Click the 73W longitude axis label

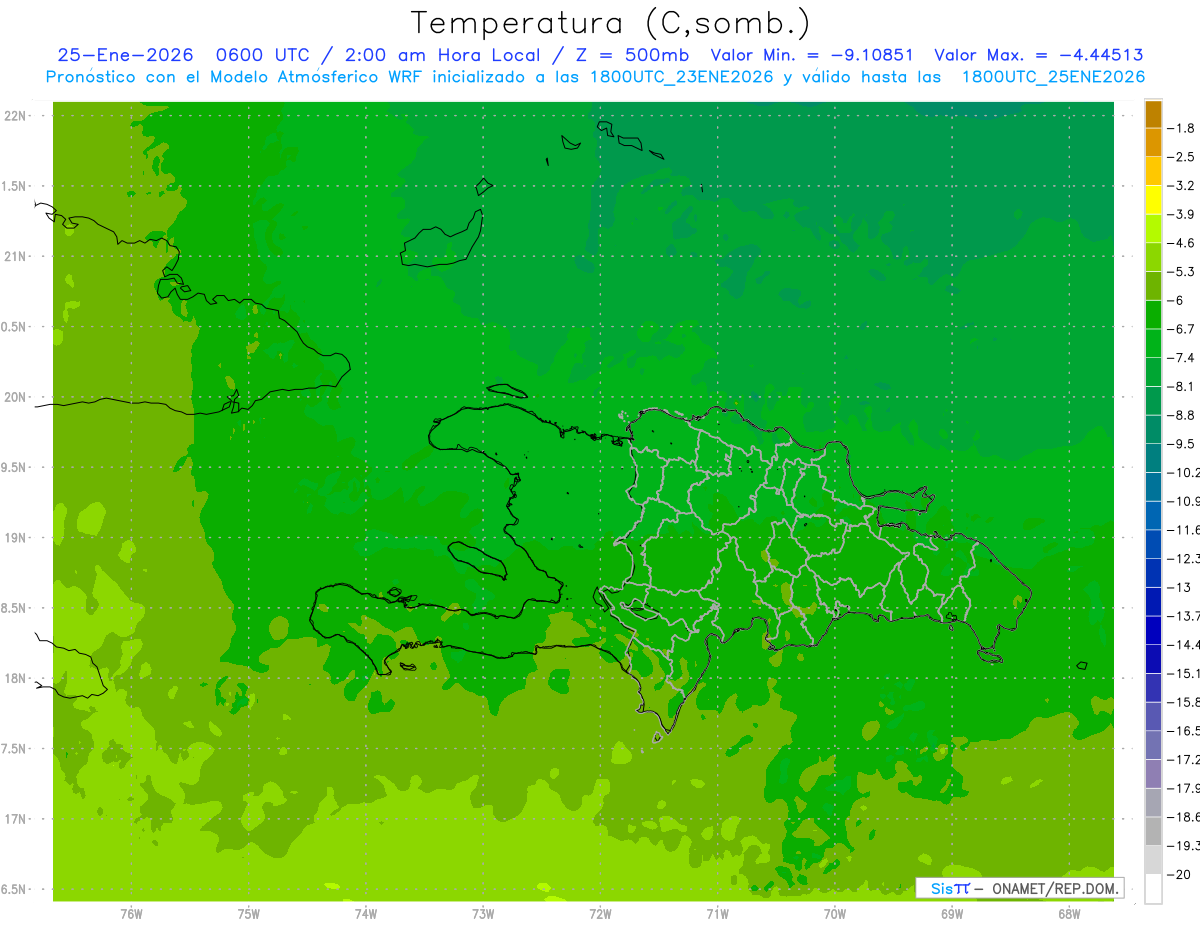tap(483, 914)
